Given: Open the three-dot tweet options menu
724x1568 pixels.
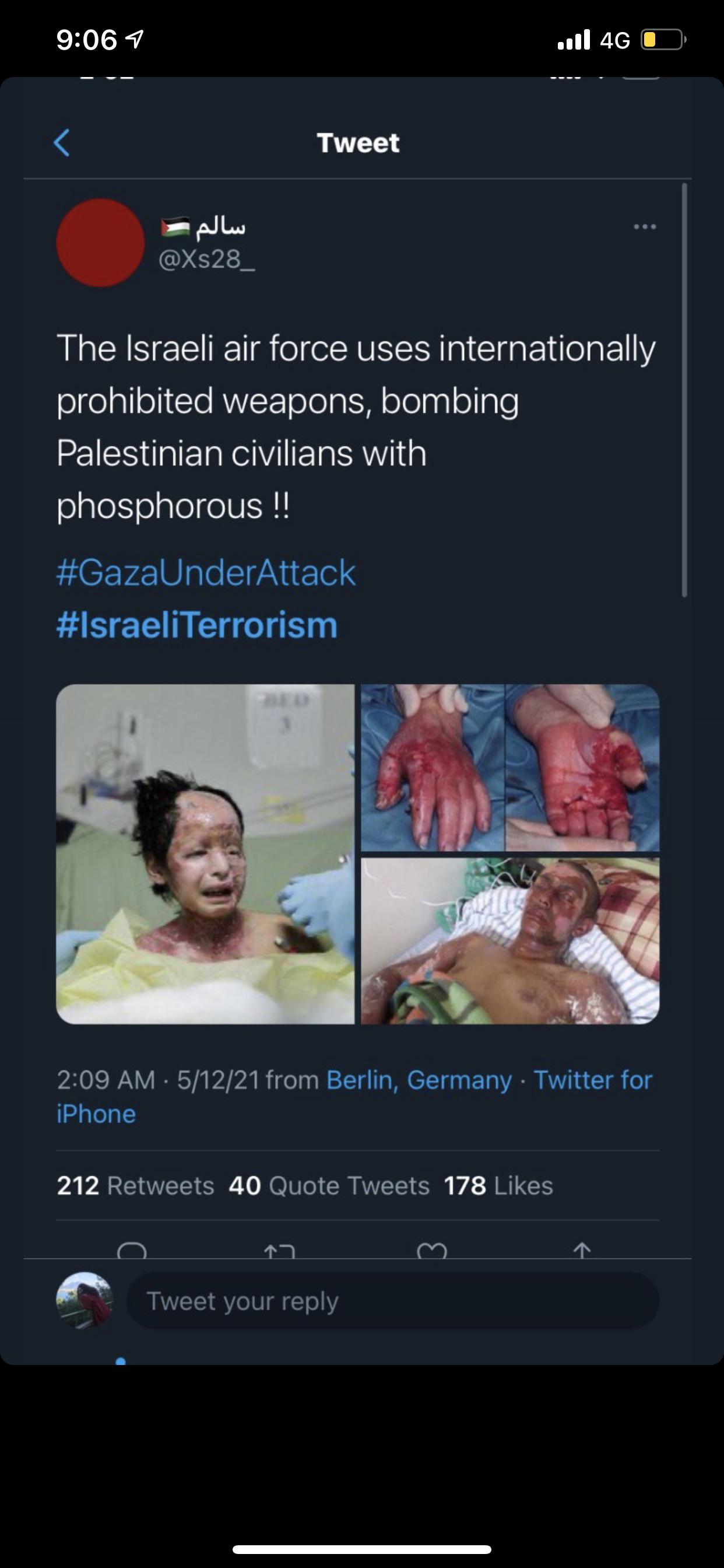Looking at the screenshot, I should pos(644,227).
